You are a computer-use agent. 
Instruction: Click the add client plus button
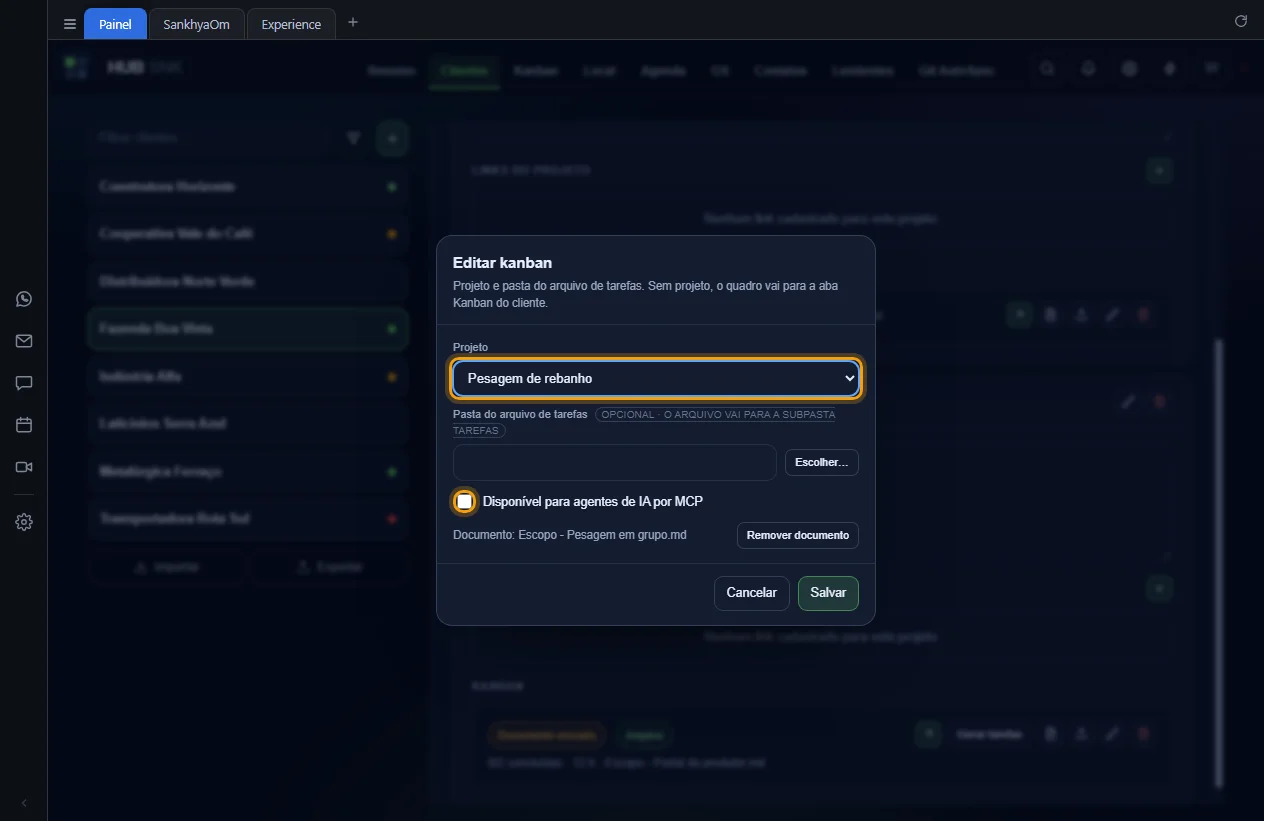click(x=392, y=138)
